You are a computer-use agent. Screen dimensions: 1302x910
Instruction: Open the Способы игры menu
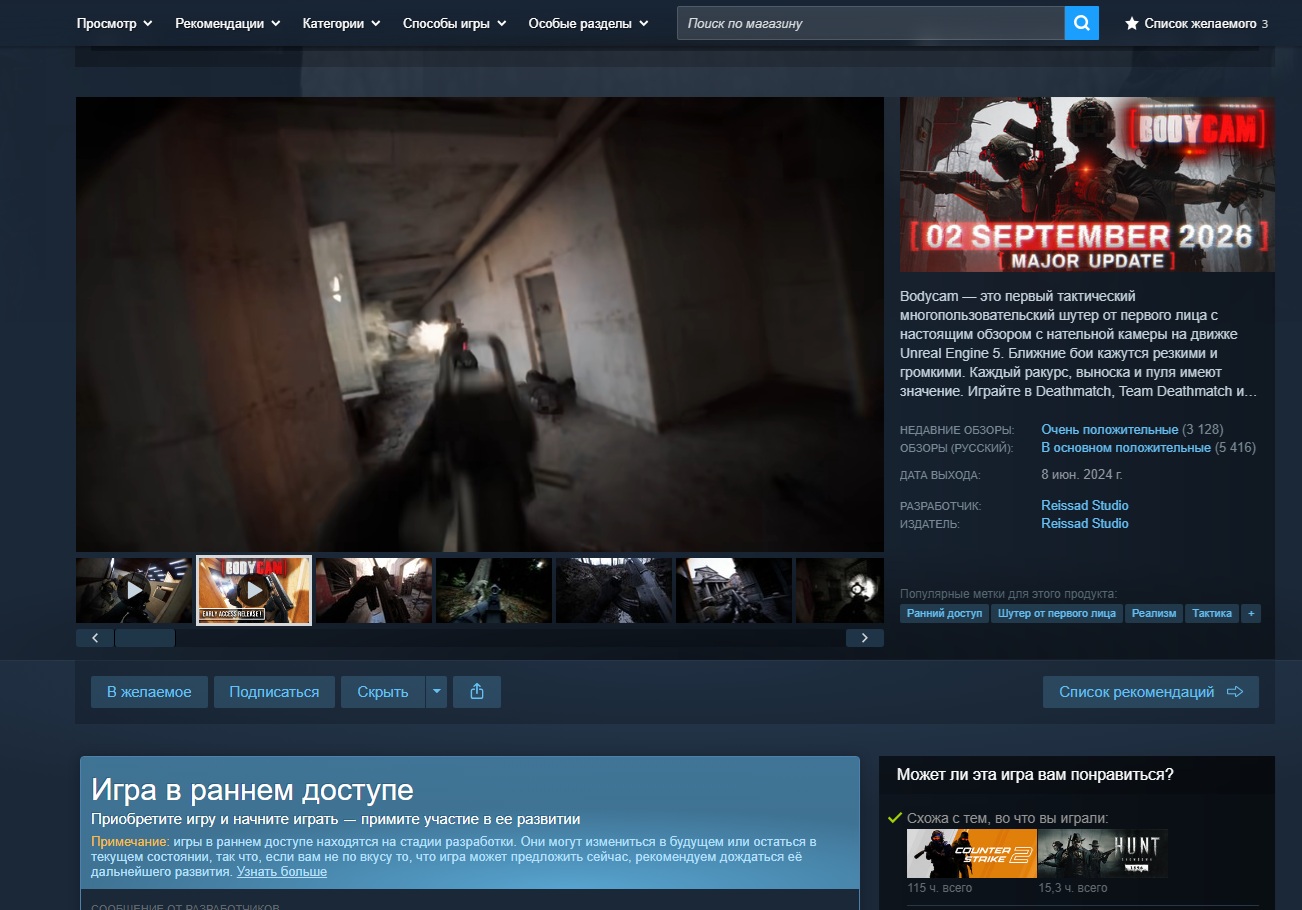tap(455, 23)
